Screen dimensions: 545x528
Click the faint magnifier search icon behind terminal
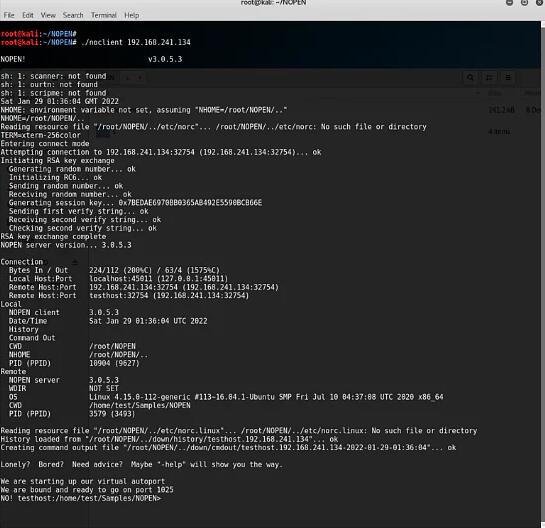click(x=470, y=77)
